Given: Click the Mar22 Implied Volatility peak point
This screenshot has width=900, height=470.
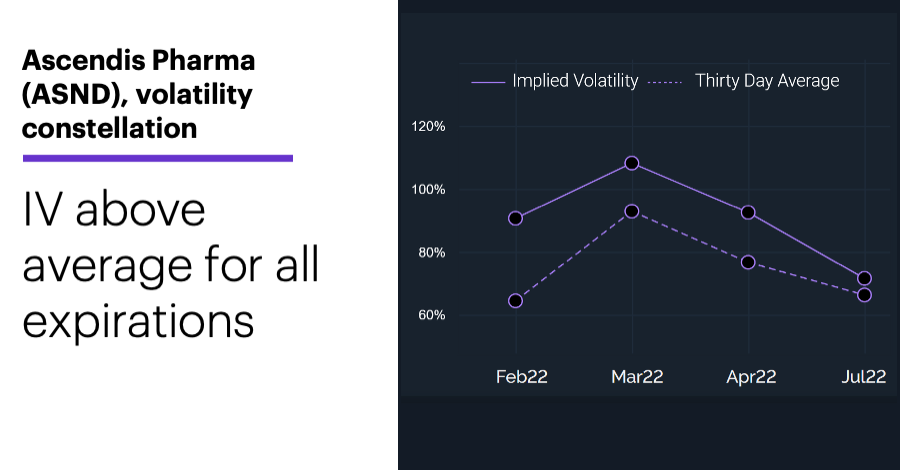Looking at the screenshot, I should (632, 163).
